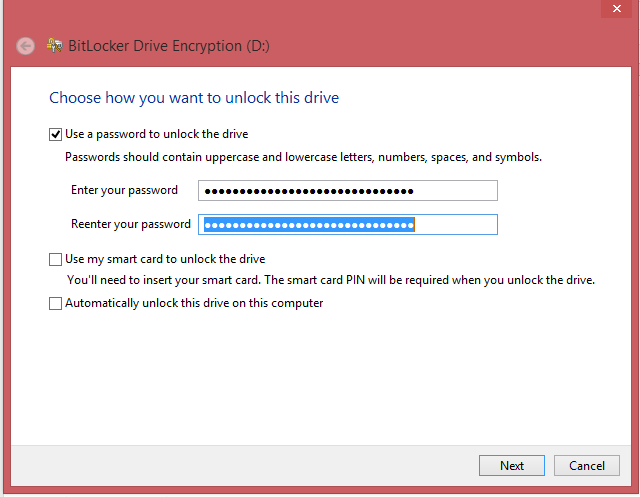The height and width of the screenshot is (497, 640).
Task: Click the BitLocker key-and-lock icon
Action: (x=54, y=45)
